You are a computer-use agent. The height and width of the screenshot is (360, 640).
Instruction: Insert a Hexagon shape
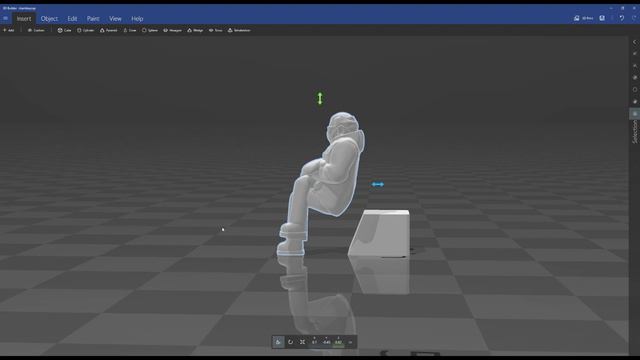coord(173,30)
